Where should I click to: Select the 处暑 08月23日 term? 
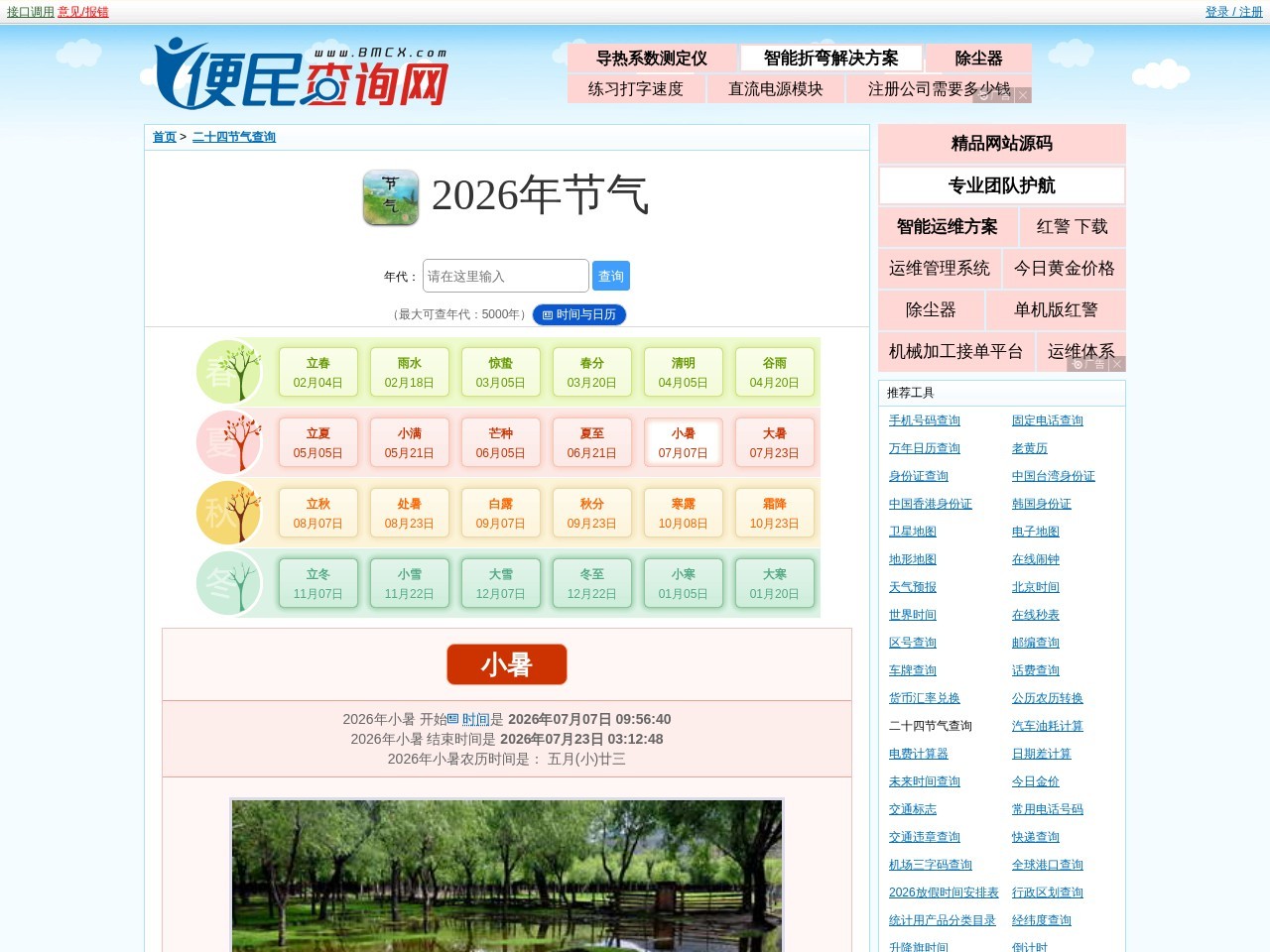tap(410, 513)
